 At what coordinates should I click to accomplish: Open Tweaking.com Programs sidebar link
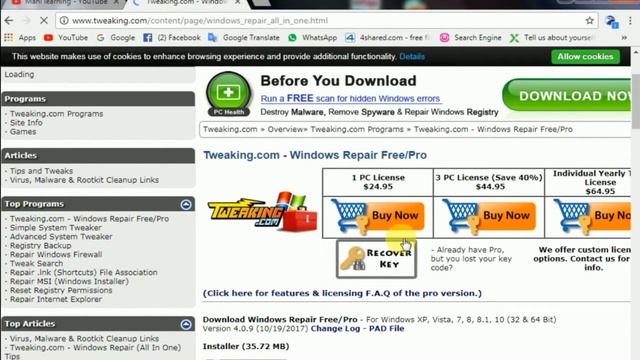(x=56, y=114)
